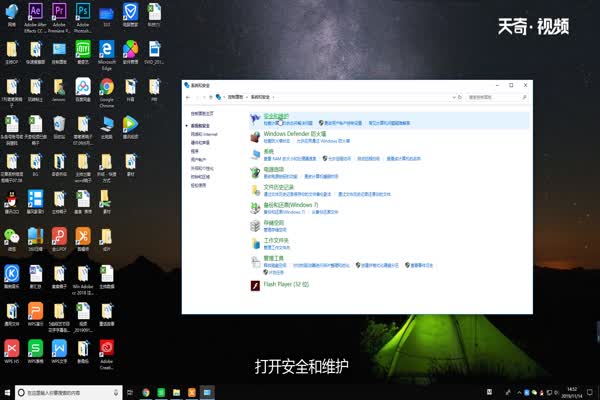Select the green iQIYI desktop shortcut
This screenshot has height=400, width=600.
83,52
